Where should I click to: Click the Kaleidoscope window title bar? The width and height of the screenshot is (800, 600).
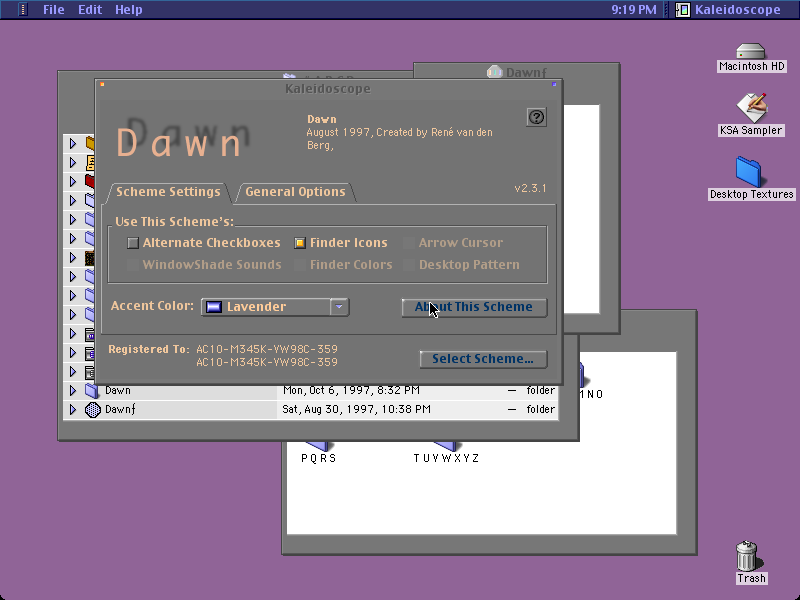[x=328, y=89]
